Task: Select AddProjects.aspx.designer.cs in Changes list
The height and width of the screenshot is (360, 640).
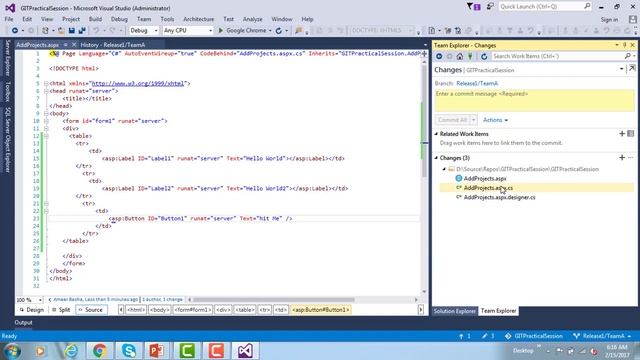Action: coord(500,197)
